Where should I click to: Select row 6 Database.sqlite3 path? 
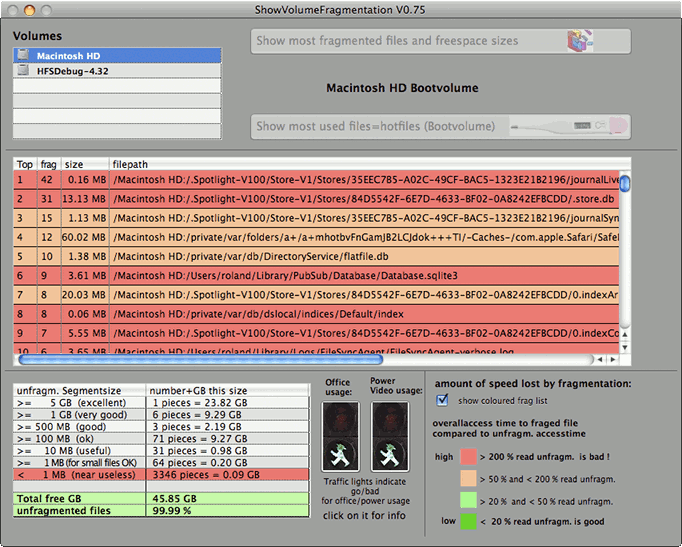[x=364, y=275]
